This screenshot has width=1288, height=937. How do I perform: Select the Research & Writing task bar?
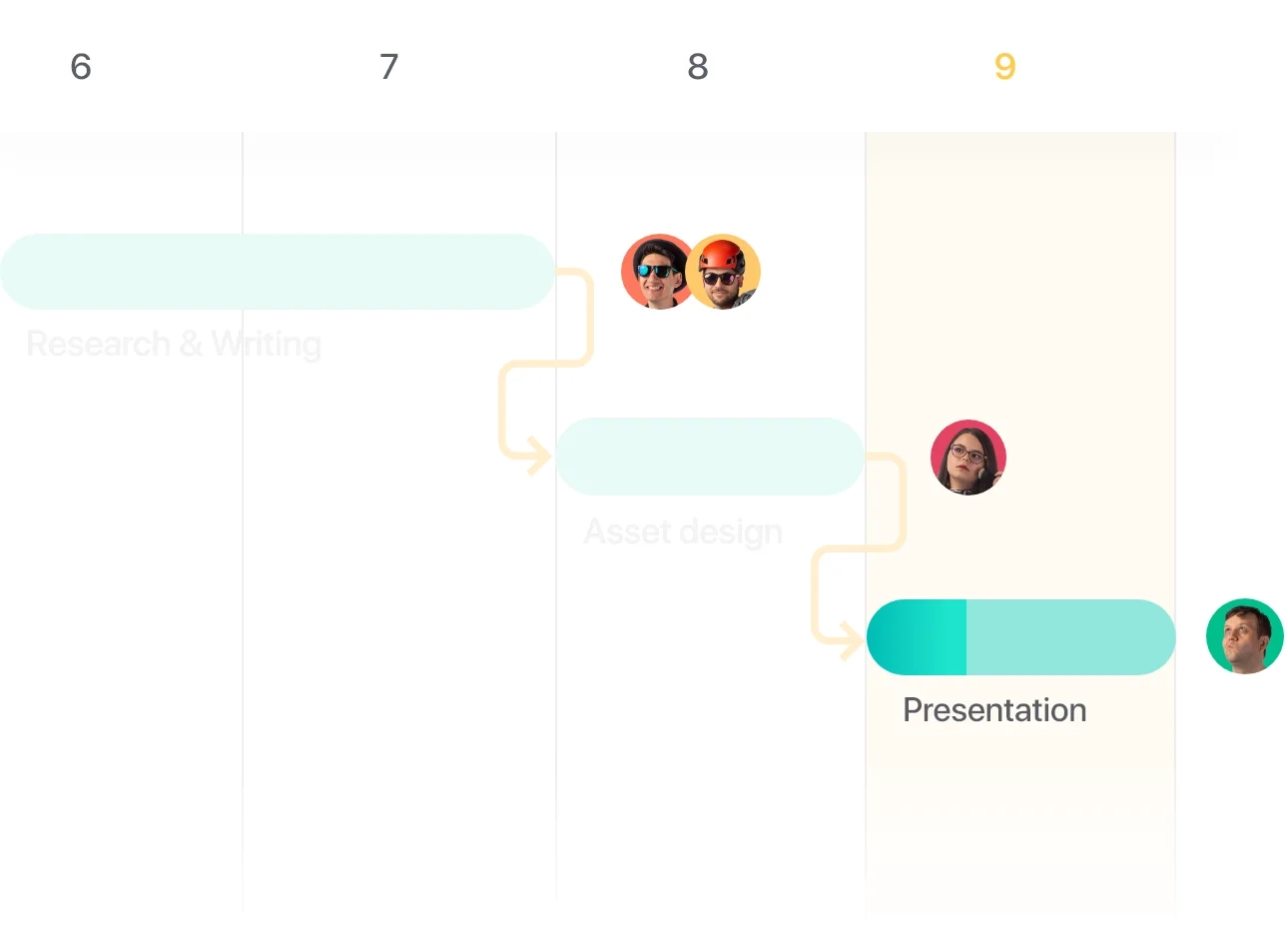coord(277,272)
